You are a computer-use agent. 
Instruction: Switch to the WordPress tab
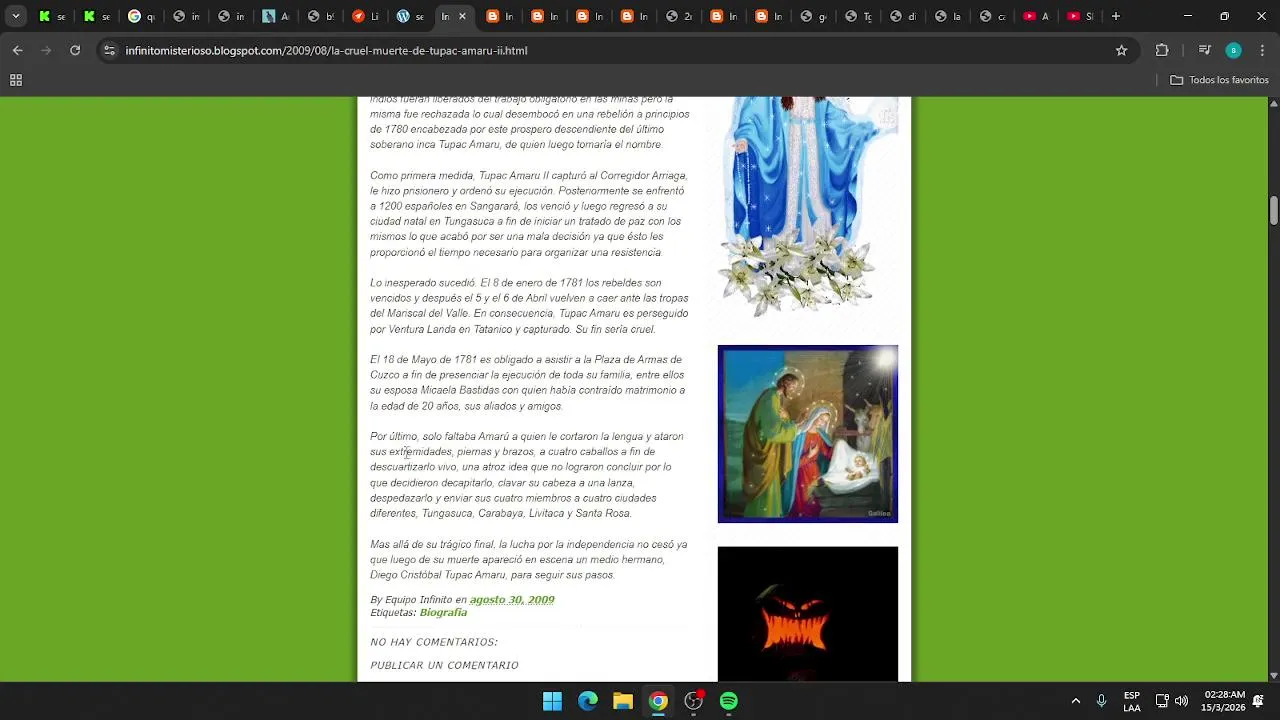point(410,16)
